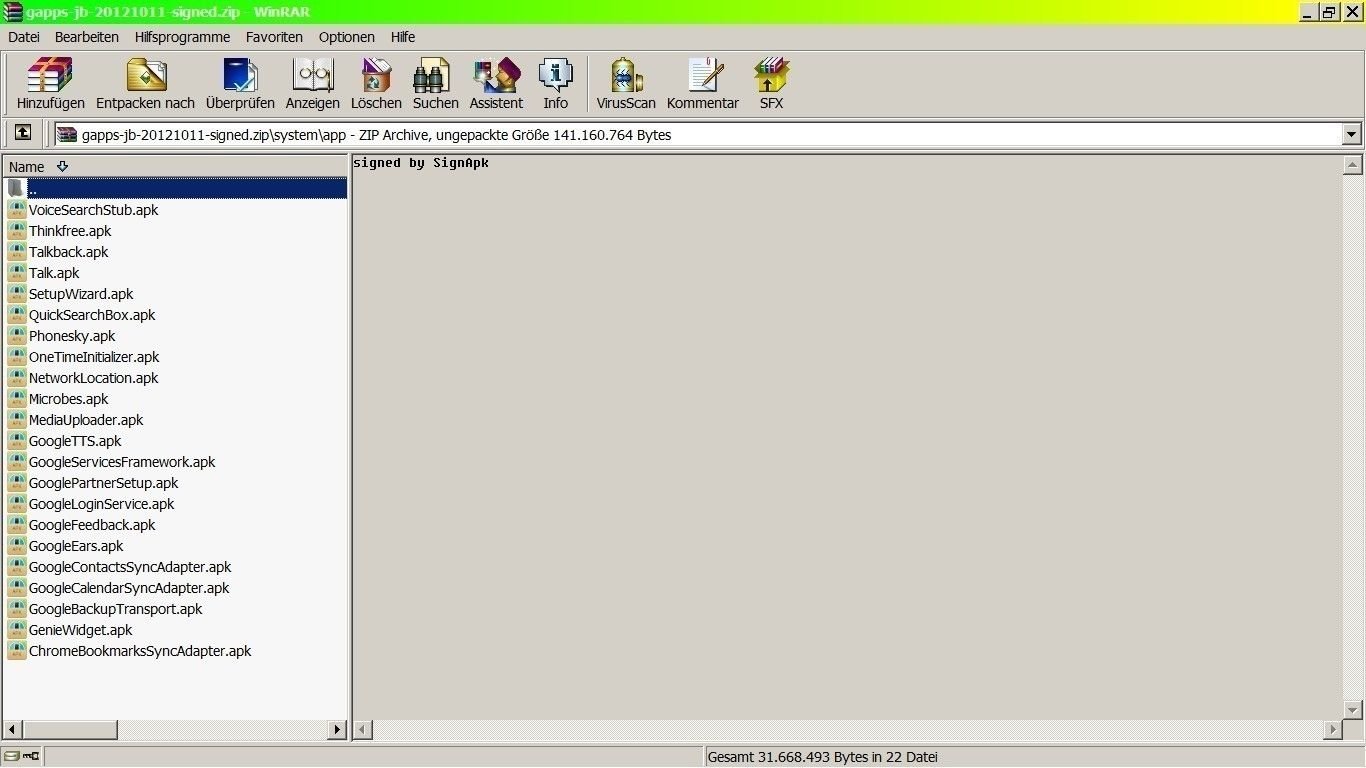Select GoogleServicesFramework.apk file
This screenshot has width=1366, height=768.
[122, 462]
